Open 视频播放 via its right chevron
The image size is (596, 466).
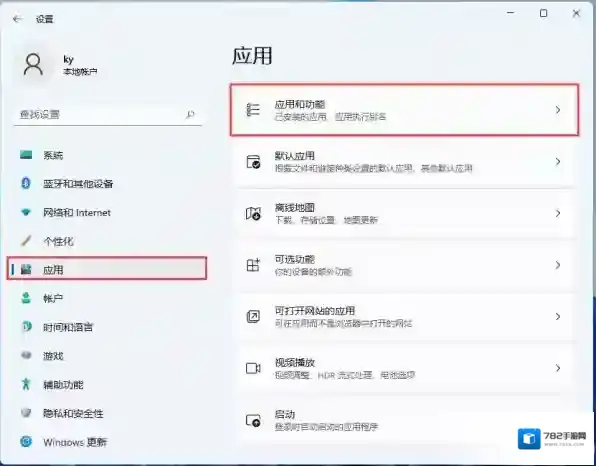click(x=558, y=368)
